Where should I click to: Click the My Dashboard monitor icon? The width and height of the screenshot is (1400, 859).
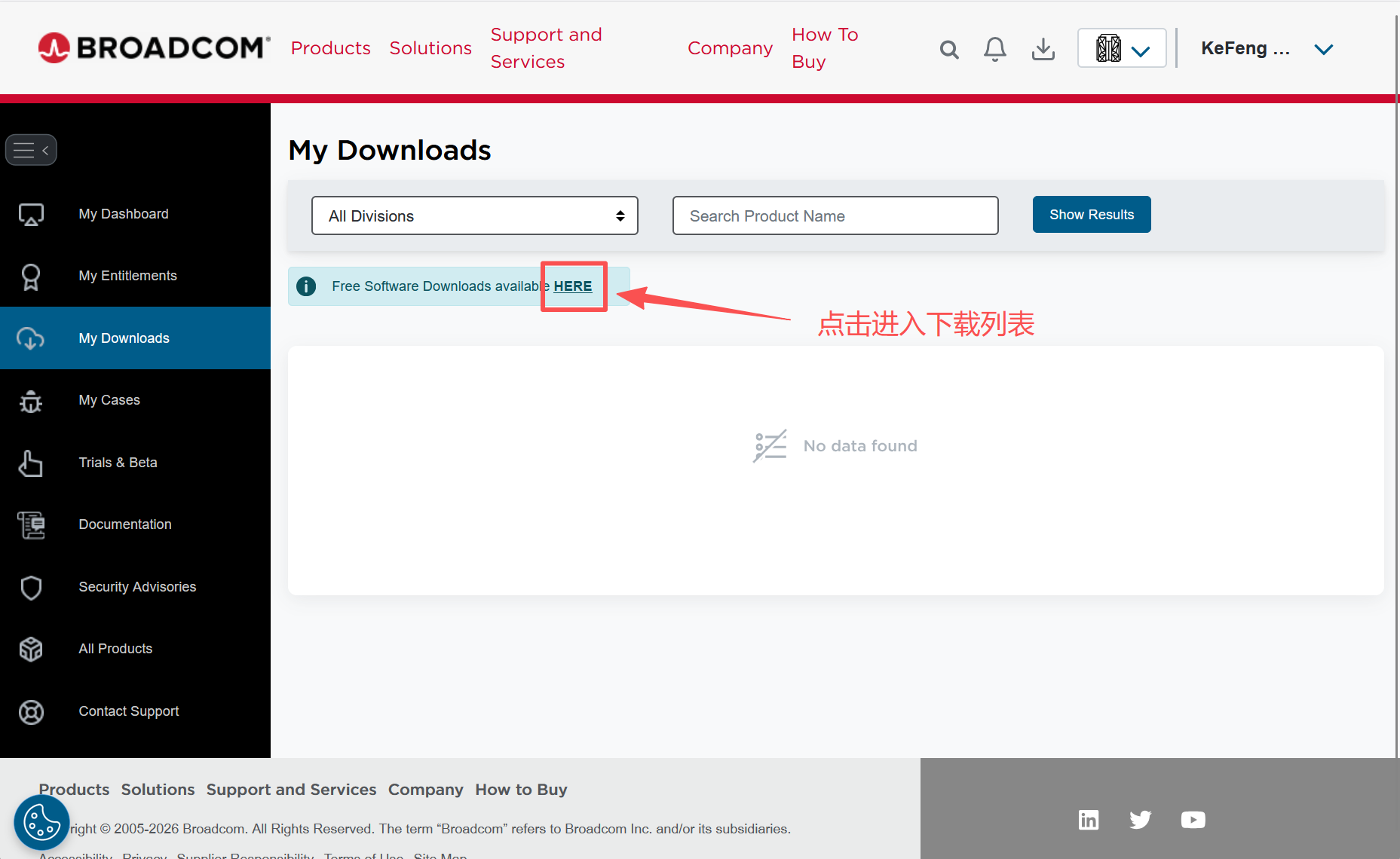(31, 215)
